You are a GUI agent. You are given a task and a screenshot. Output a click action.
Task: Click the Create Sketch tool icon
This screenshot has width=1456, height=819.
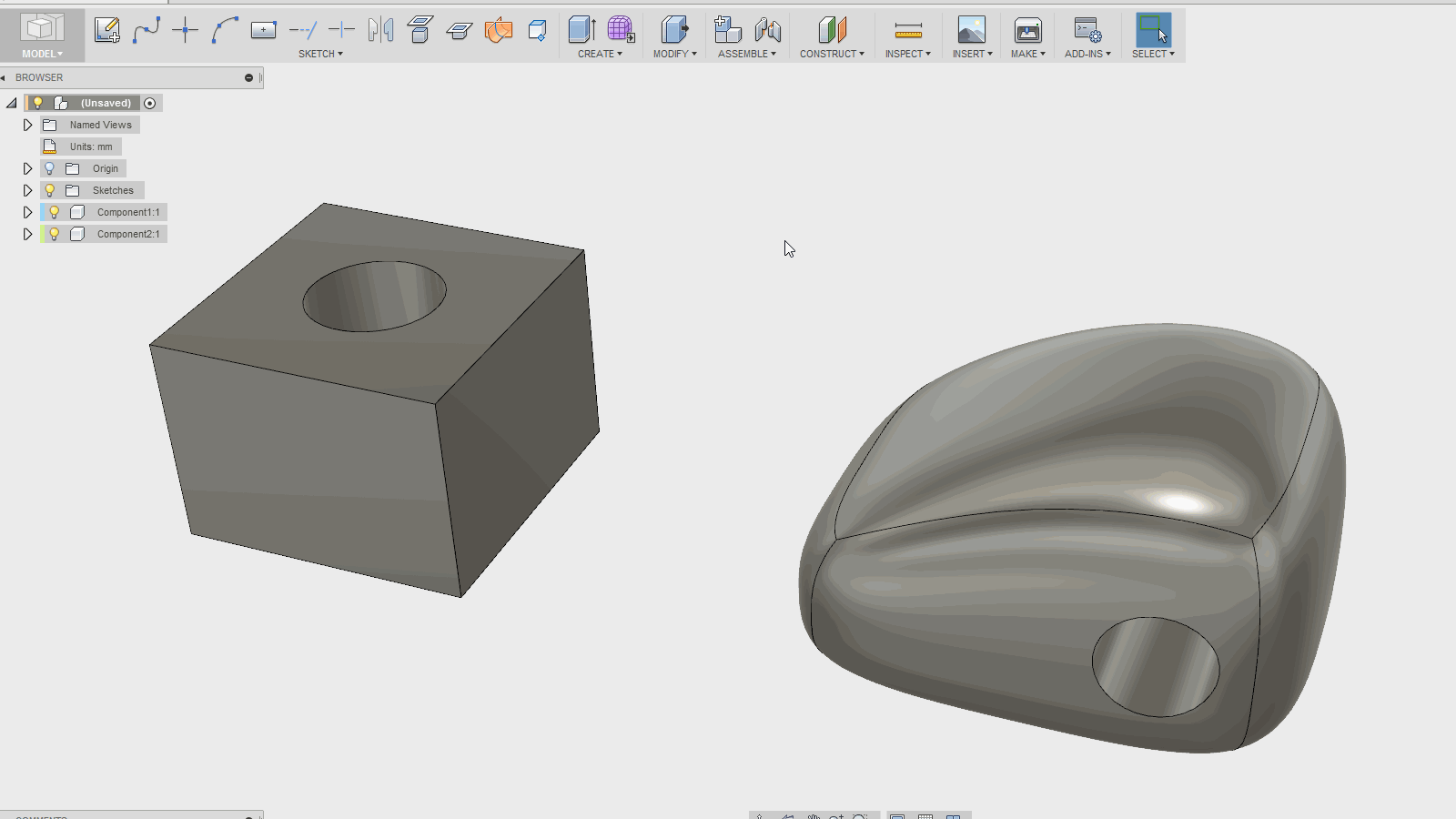107,30
